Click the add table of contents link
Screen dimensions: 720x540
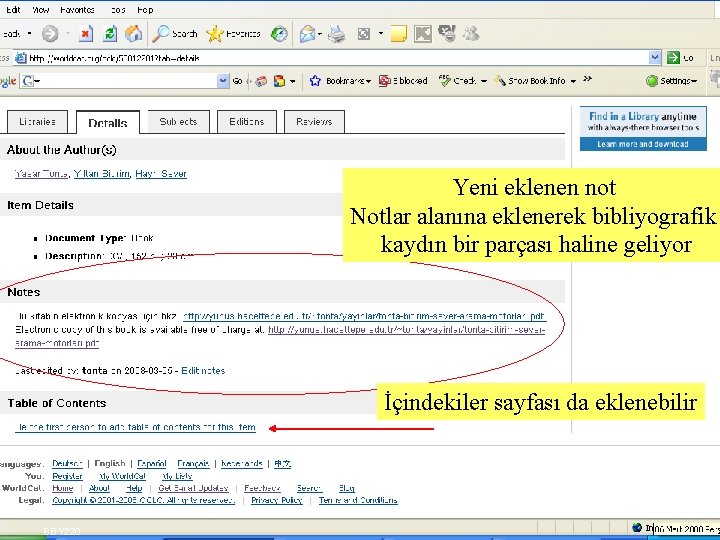click(135, 427)
